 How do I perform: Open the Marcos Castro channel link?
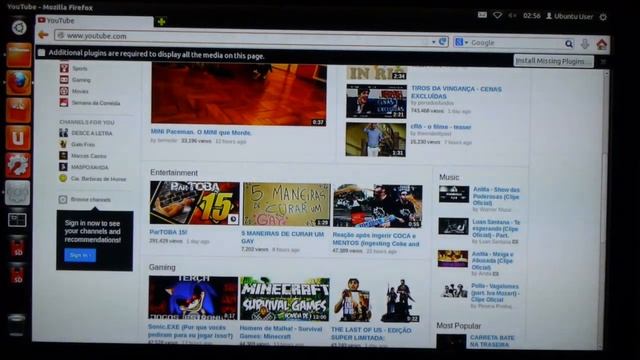click(x=89, y=156)
